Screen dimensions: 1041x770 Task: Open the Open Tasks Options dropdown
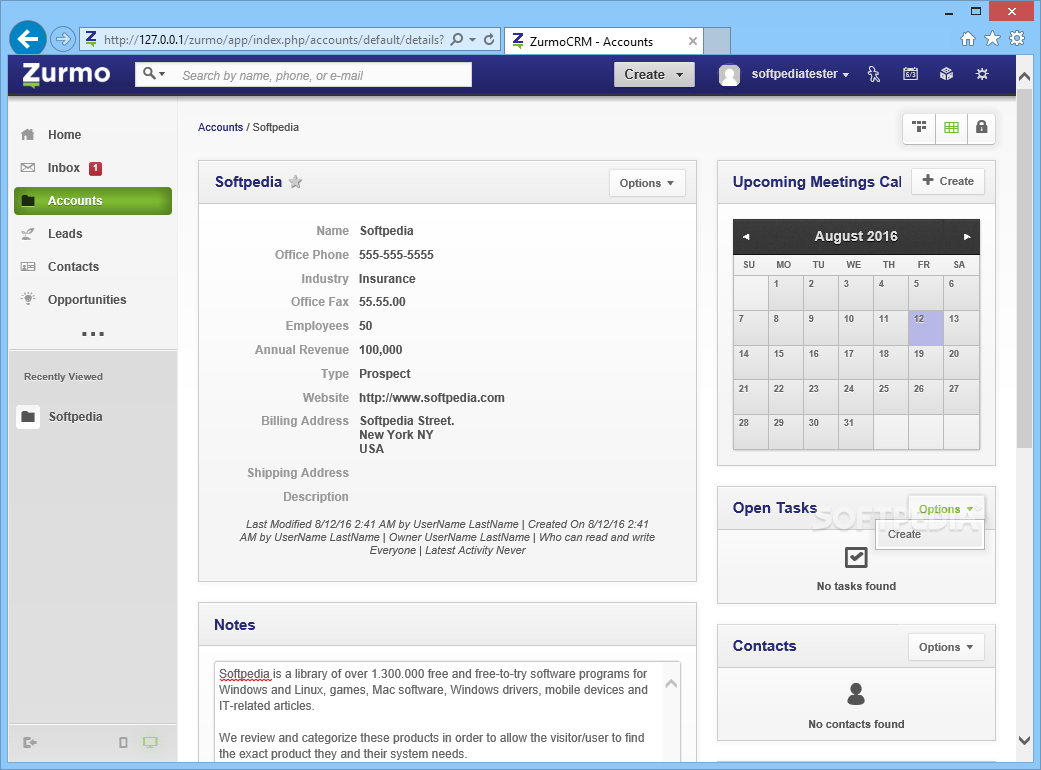click(945, 509)
